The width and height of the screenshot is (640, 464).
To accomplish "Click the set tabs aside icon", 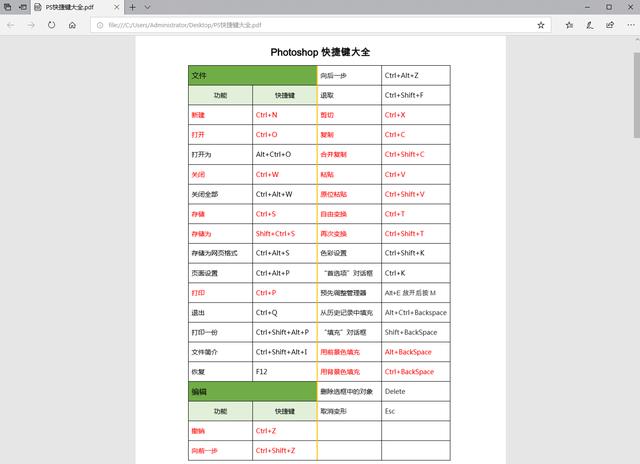I will click(x=23, y=7).
